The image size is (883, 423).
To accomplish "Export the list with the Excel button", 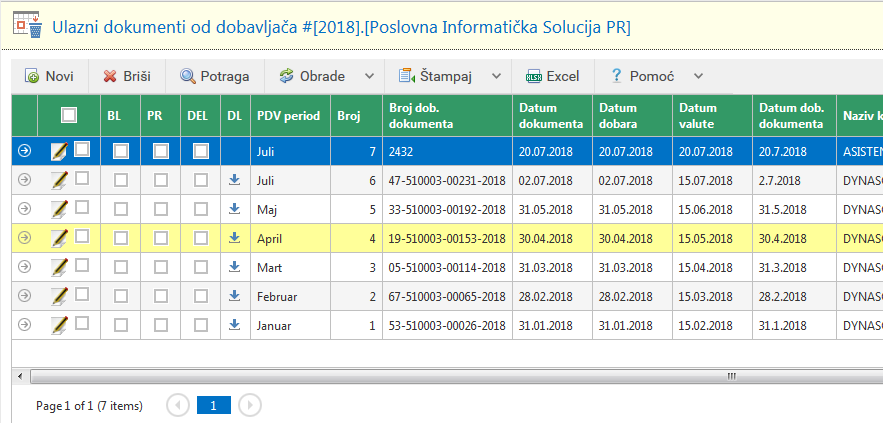I will click(553, 76).
